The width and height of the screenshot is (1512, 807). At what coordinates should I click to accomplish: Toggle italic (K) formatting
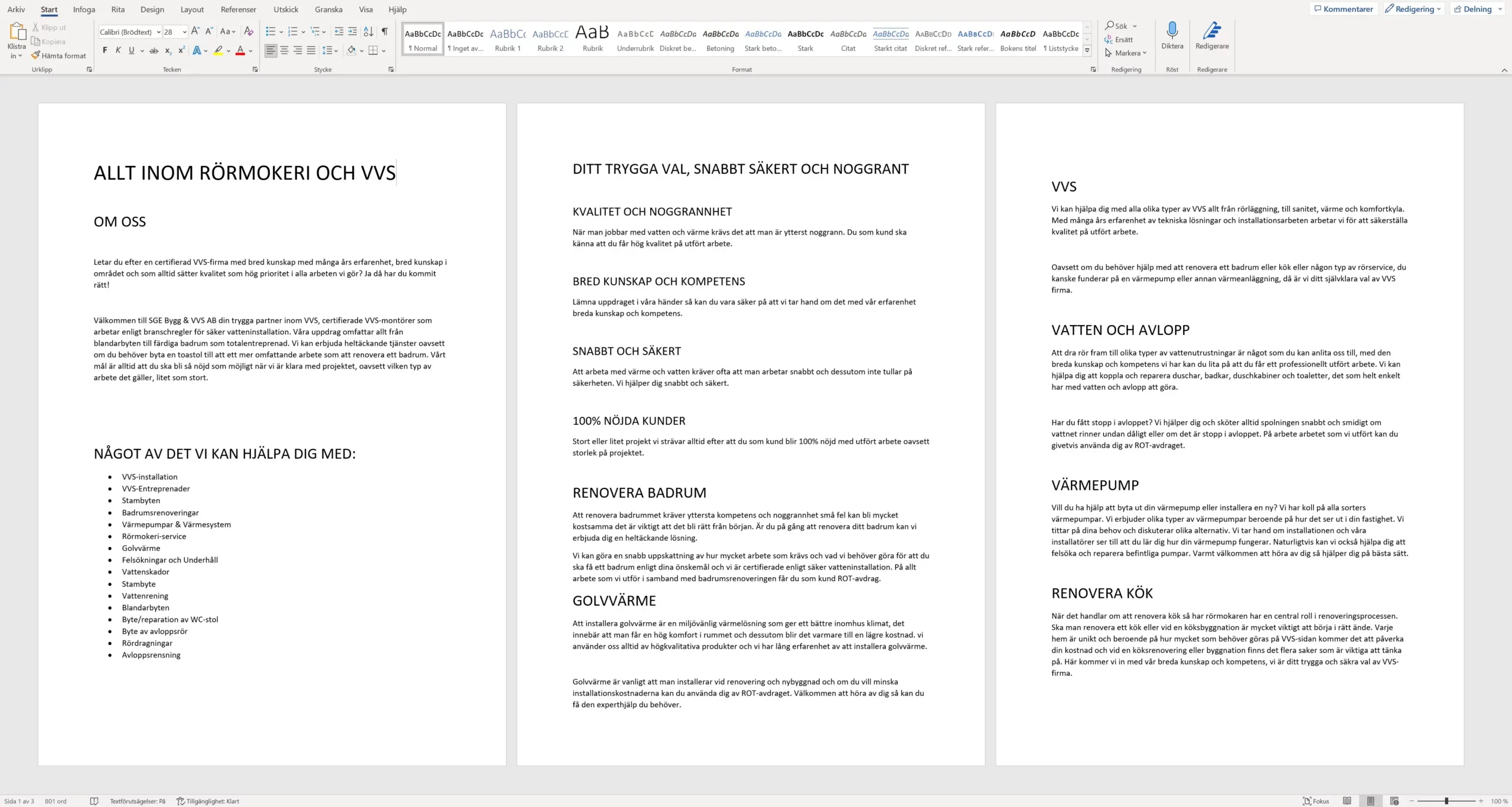tap(118, 51)
